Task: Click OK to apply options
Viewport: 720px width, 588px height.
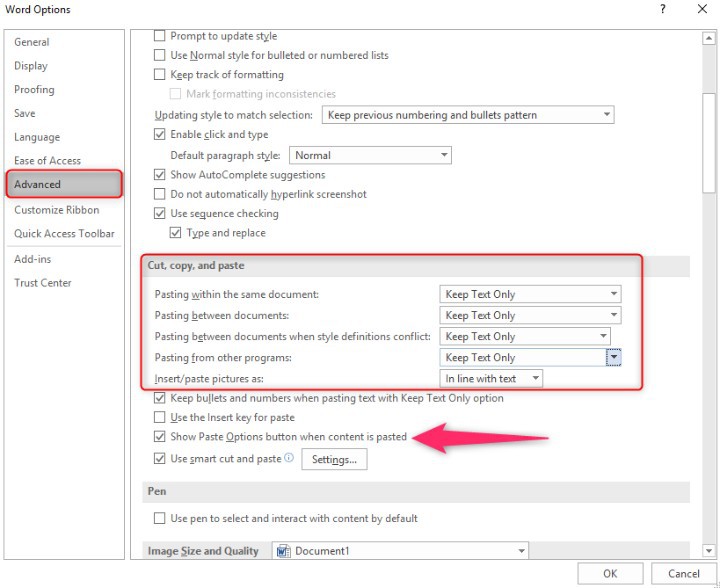Action: [610, 573]
